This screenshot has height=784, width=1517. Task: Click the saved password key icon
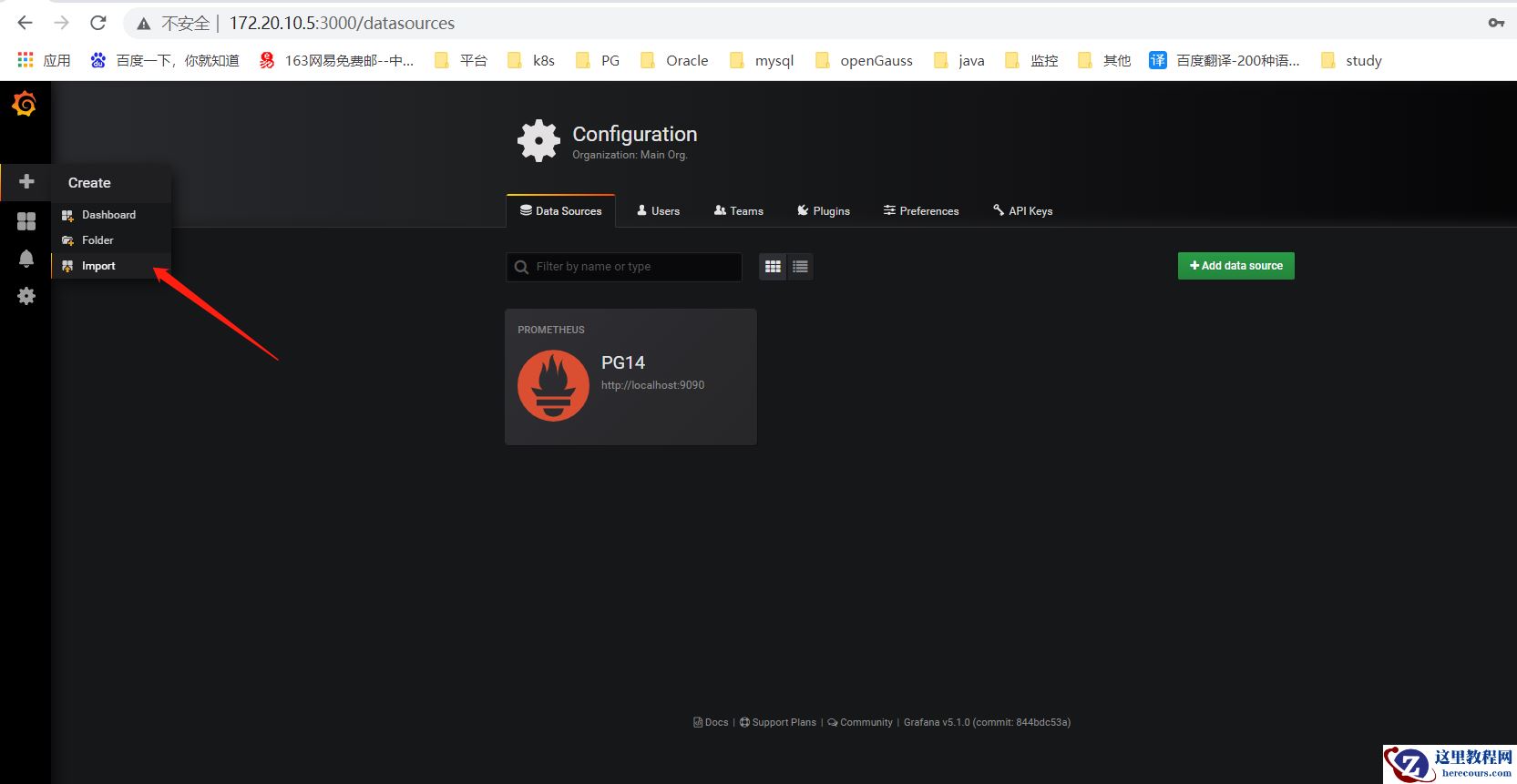click(1496, 23)
